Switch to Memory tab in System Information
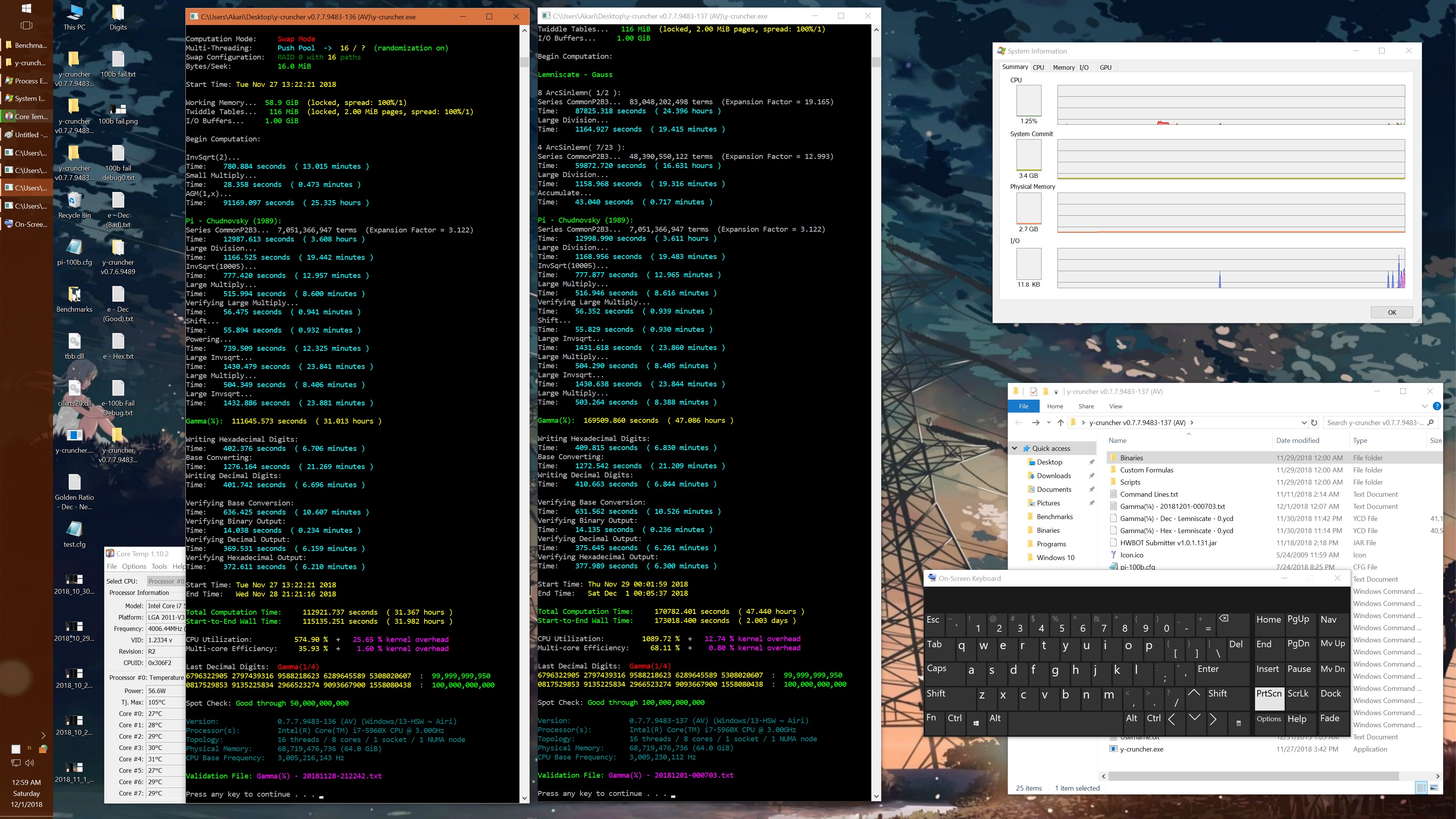The width and height of the screenshot is (1456, 819). pyautogui.click(x=1063, y=67)
